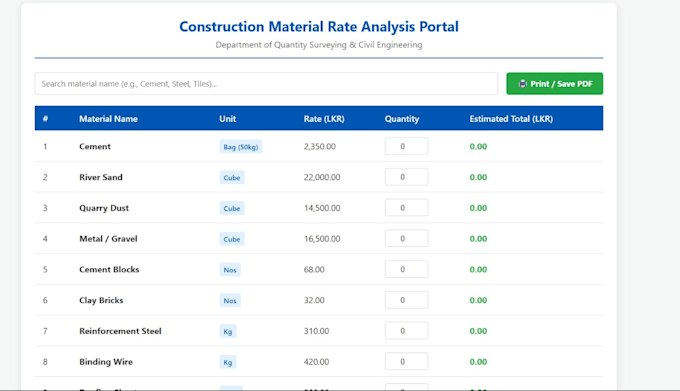Click the Kg unit badge for Reinforcement Steel
This screenshot has width=680, height=391.
point(228,332)
